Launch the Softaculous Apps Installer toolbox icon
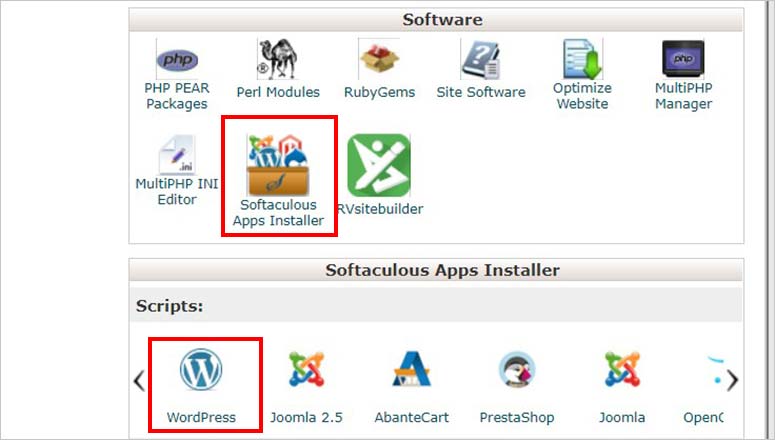The image size is (775, 440). (x=278, y=165)
